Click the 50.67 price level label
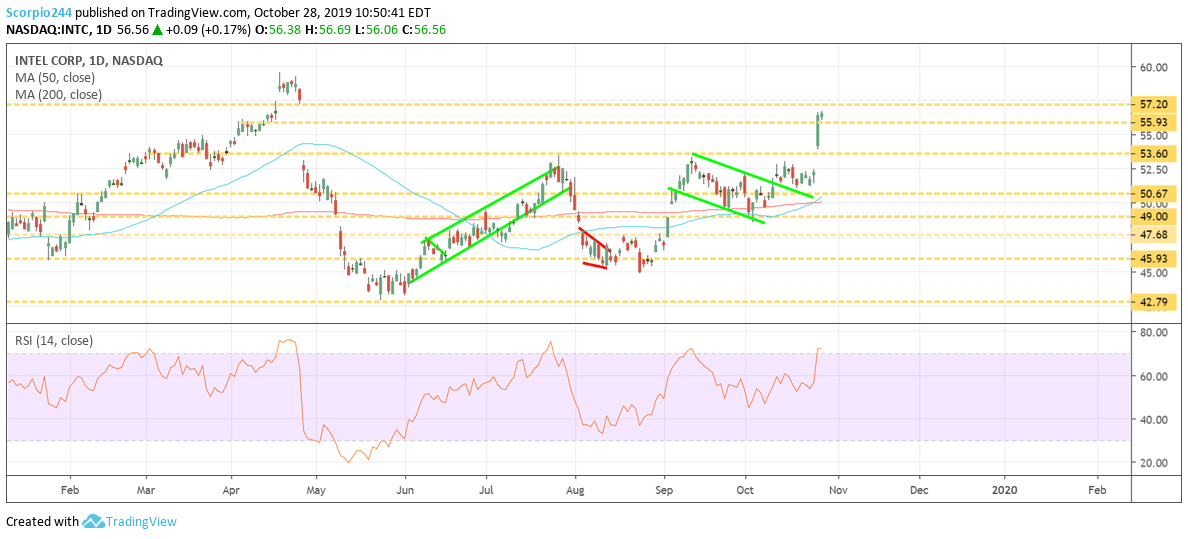Image resolution: width=1188 pixels, height=539 pixels. click(x=1152, y=194)
